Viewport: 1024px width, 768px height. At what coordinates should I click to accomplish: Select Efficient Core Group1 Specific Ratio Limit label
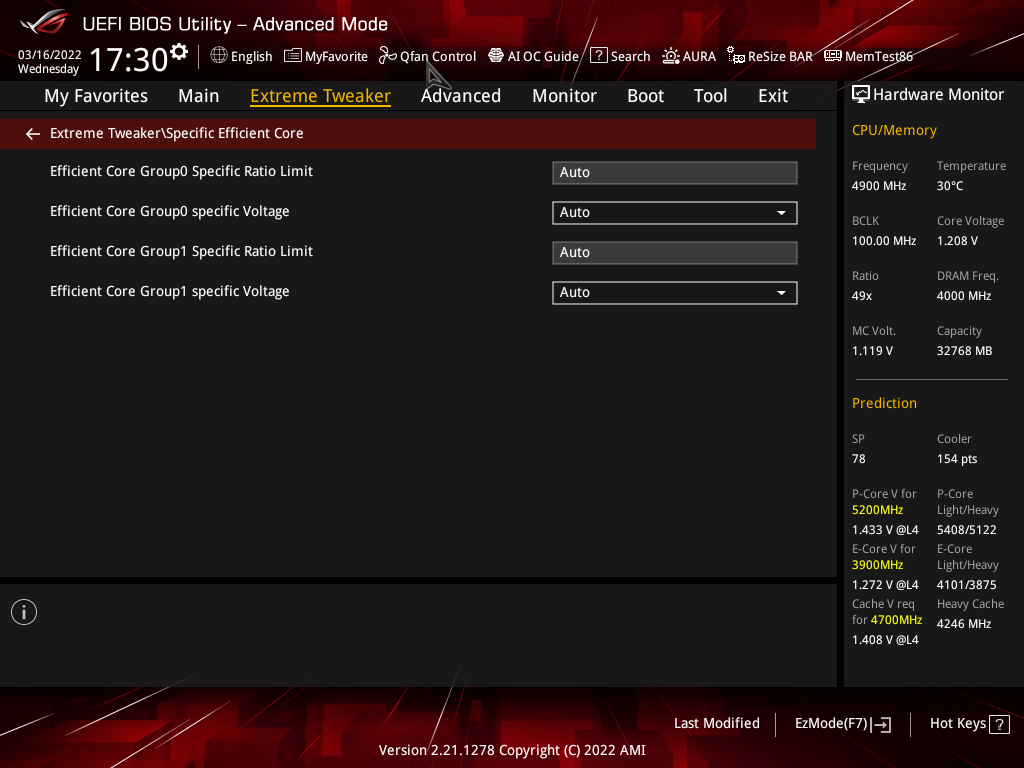pyautogui.click(x=181, y=251)
